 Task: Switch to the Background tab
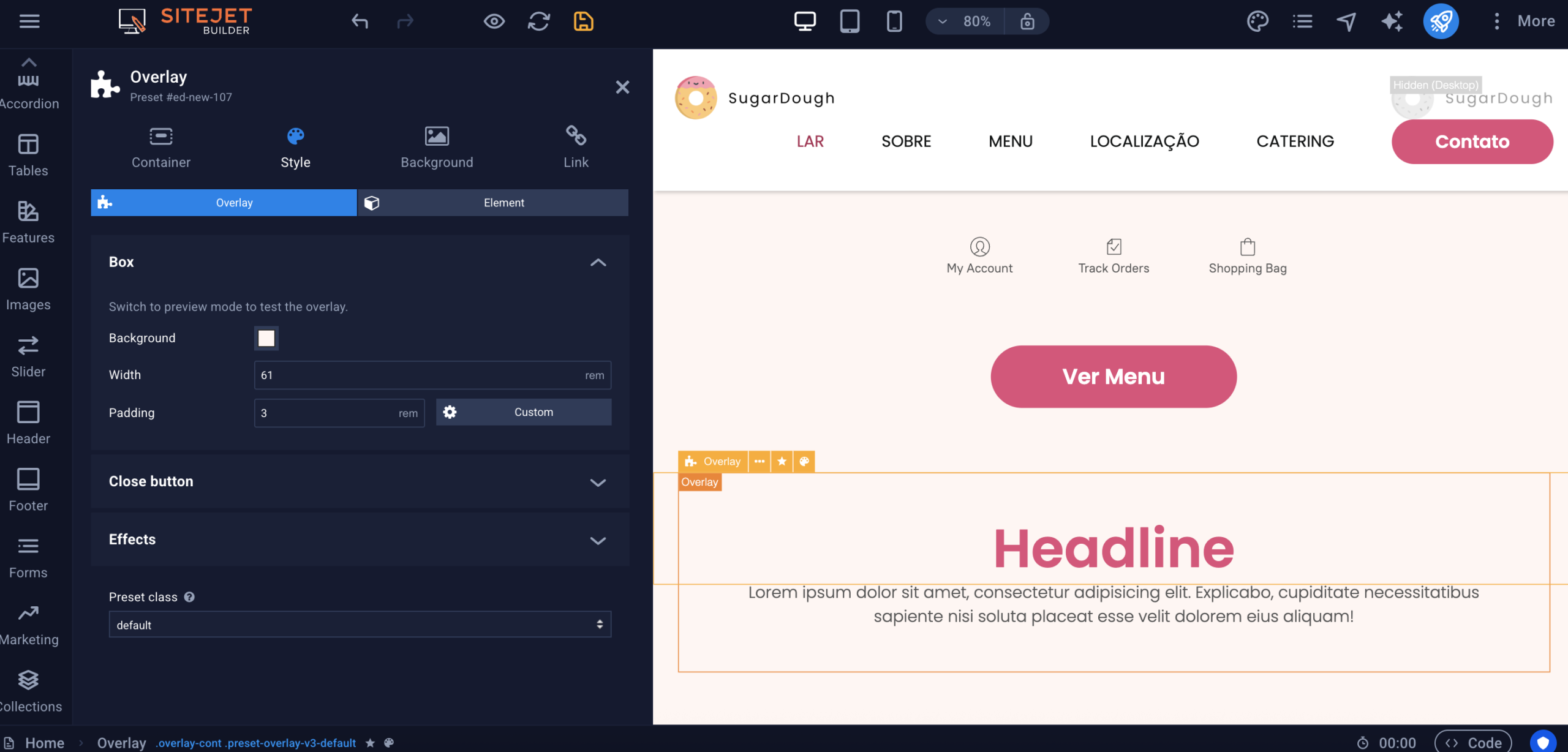pos(437,147)
